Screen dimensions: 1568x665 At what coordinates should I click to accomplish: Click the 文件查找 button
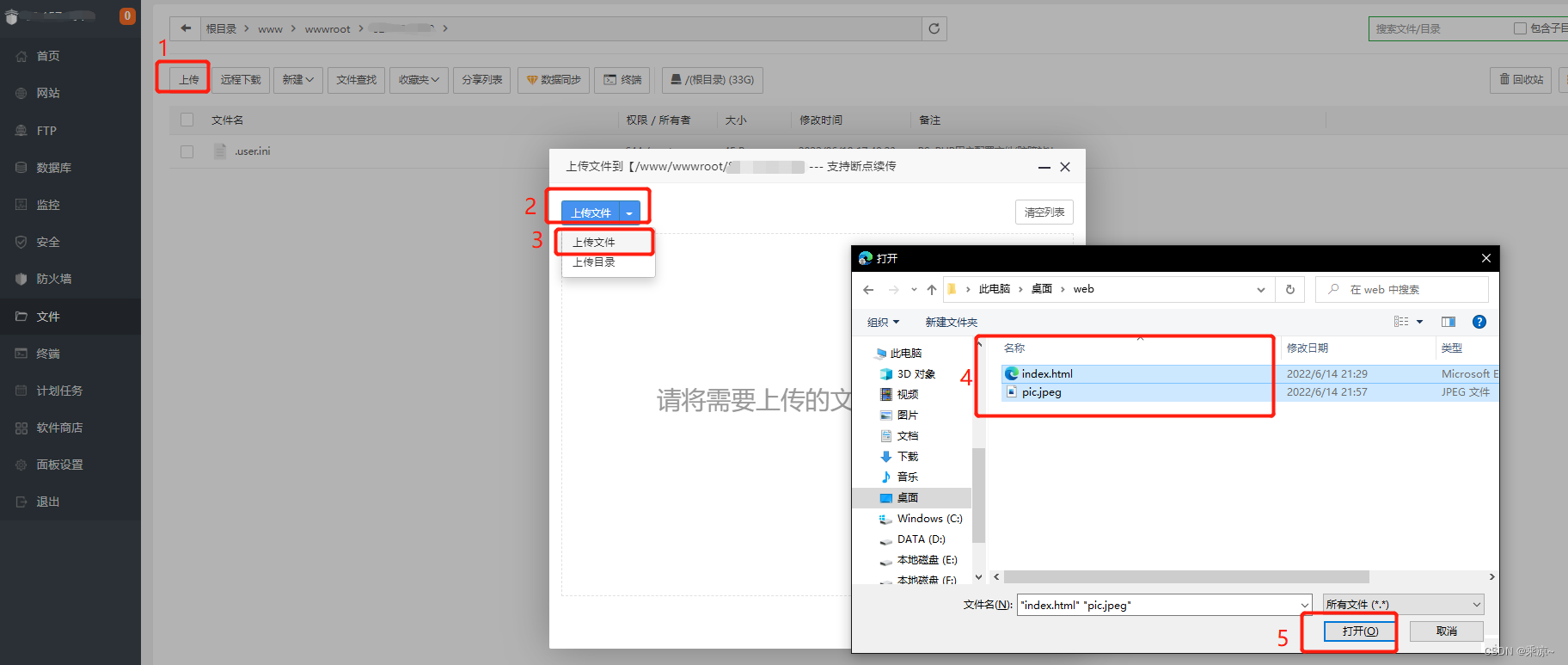pyautogui.click(x=357, y=80)
